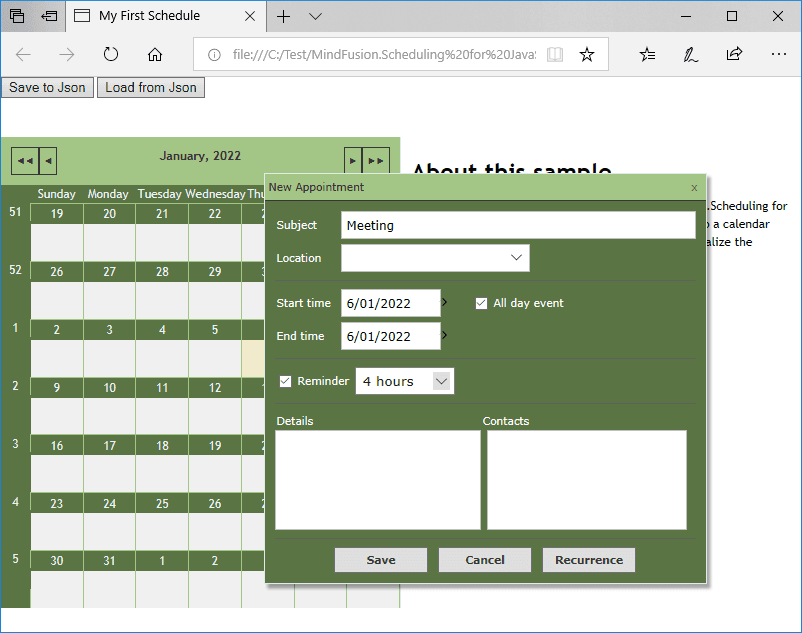Select Sunday 9 in week 2
802x633 pixels.
[57, 388]
